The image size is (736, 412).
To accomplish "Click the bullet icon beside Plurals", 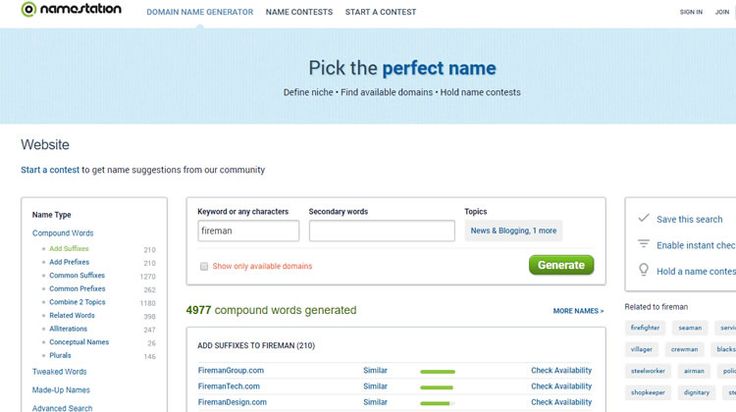I will point(43,356).
